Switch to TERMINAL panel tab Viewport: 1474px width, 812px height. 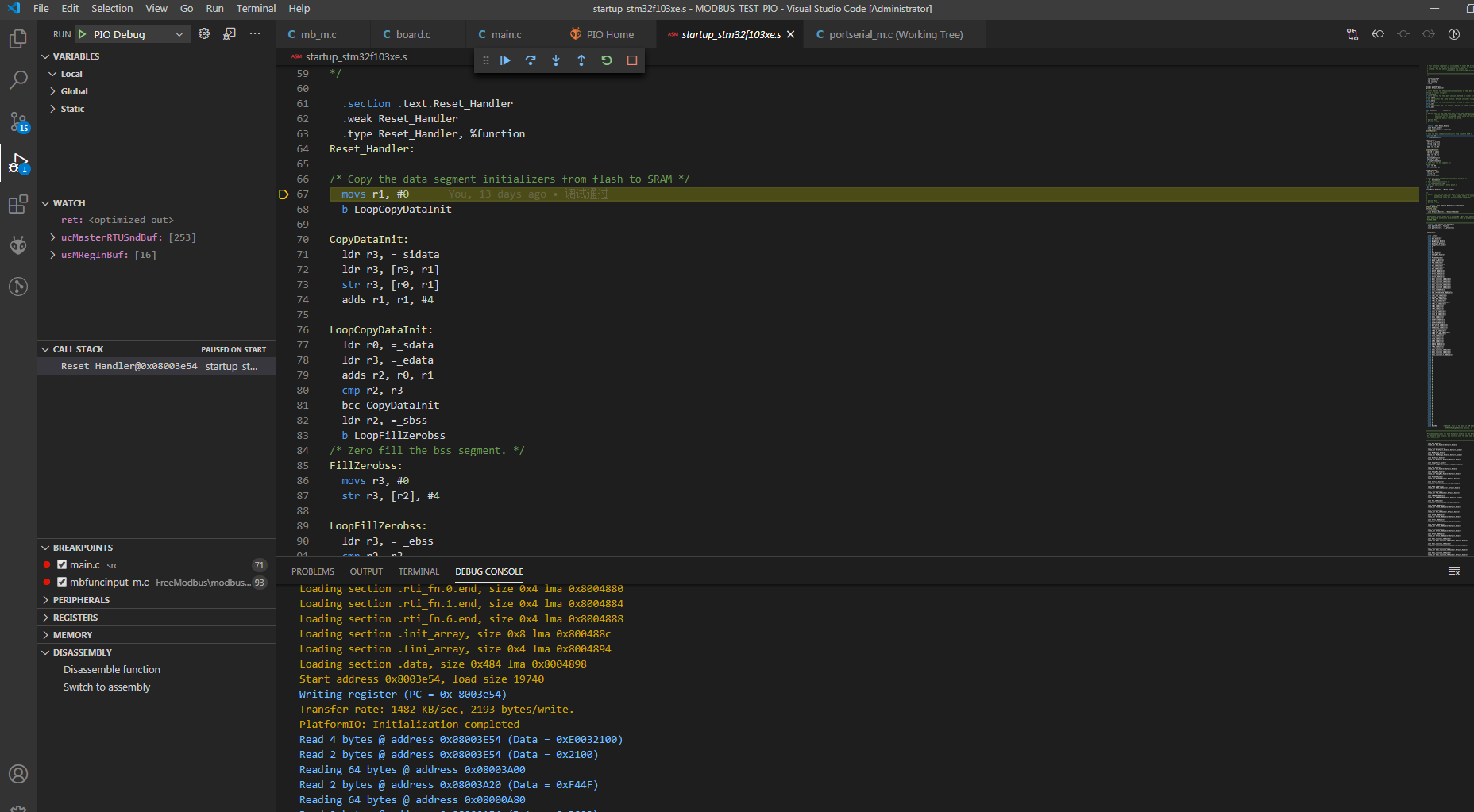tap(419, 571)
